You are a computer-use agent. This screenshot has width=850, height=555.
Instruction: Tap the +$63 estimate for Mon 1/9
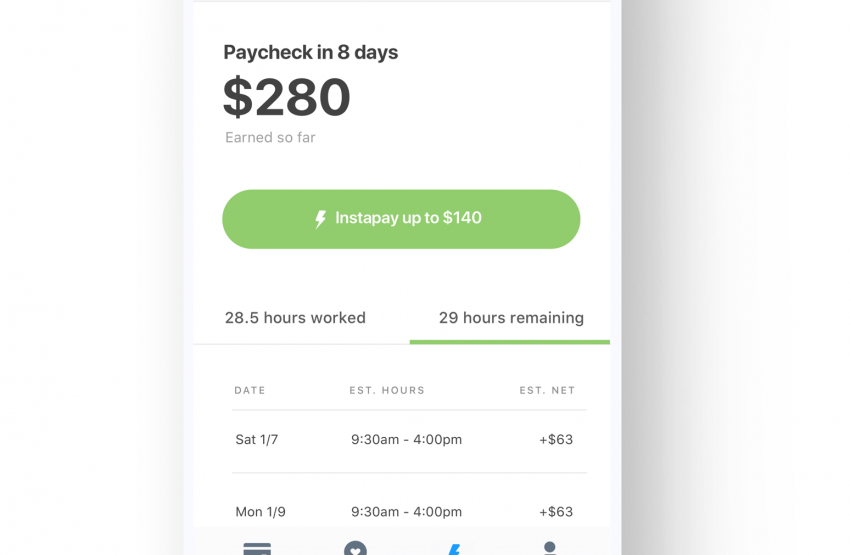556,512
